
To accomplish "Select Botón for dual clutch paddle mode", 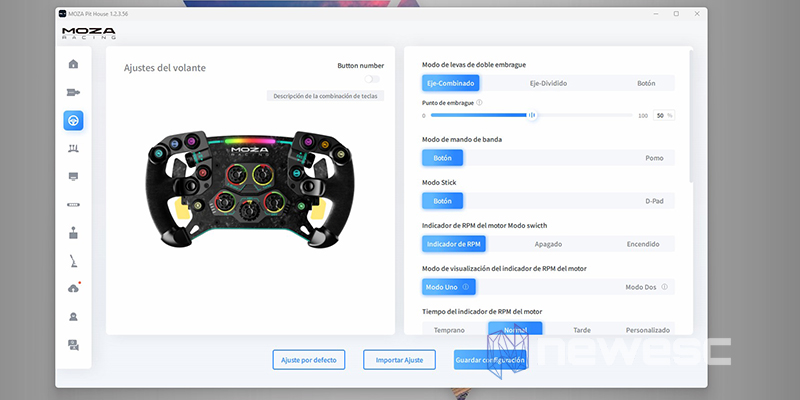I will 646,83.
